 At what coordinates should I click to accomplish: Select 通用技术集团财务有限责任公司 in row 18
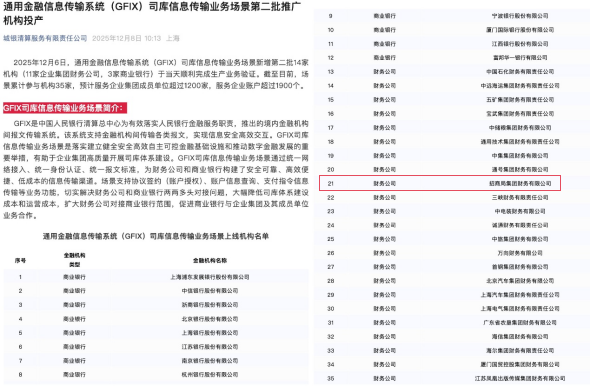pos(520,141)
